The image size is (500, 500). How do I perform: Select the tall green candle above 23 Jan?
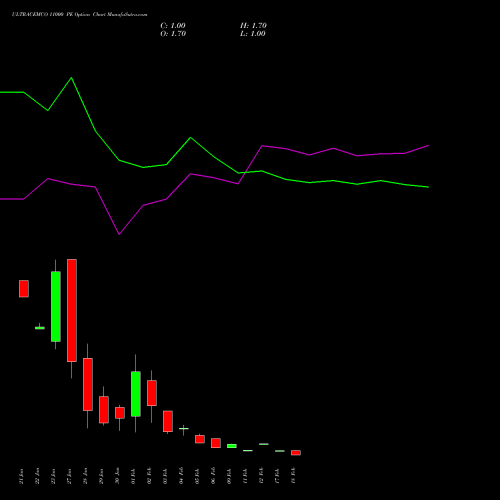[56, 306]
